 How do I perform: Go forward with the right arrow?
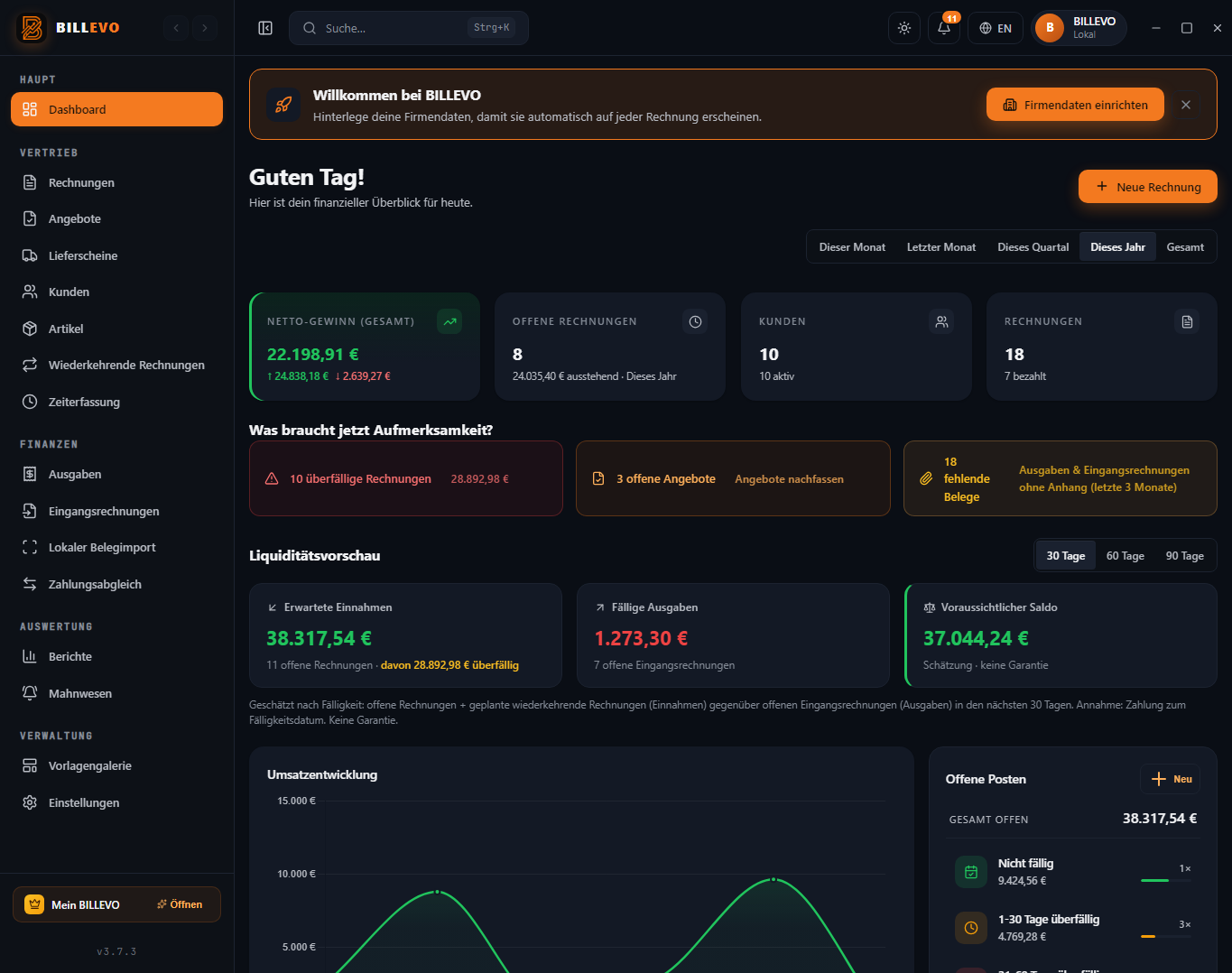tap(205, 28)
